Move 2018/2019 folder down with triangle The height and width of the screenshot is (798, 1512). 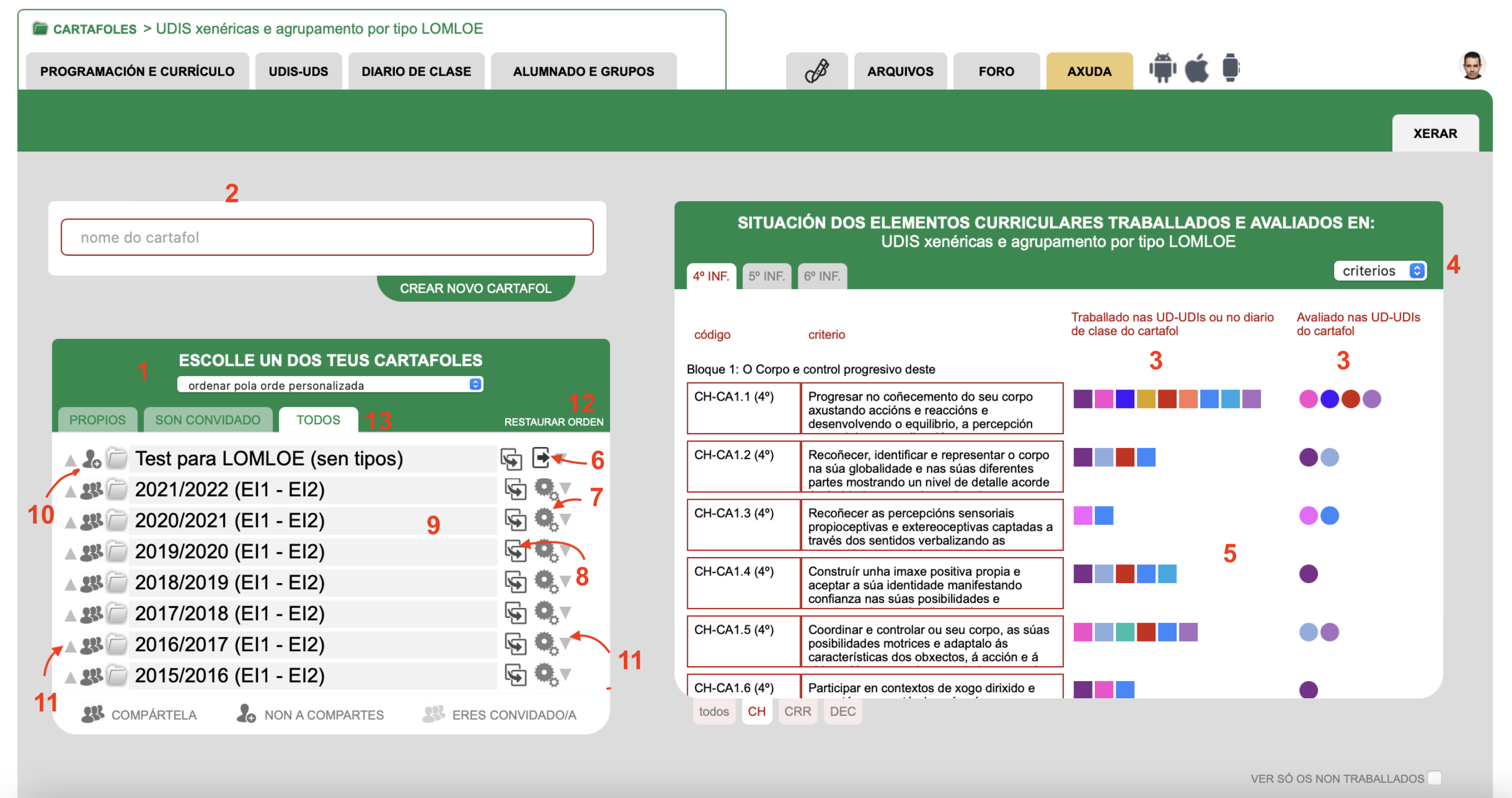(x=566, y=581)
